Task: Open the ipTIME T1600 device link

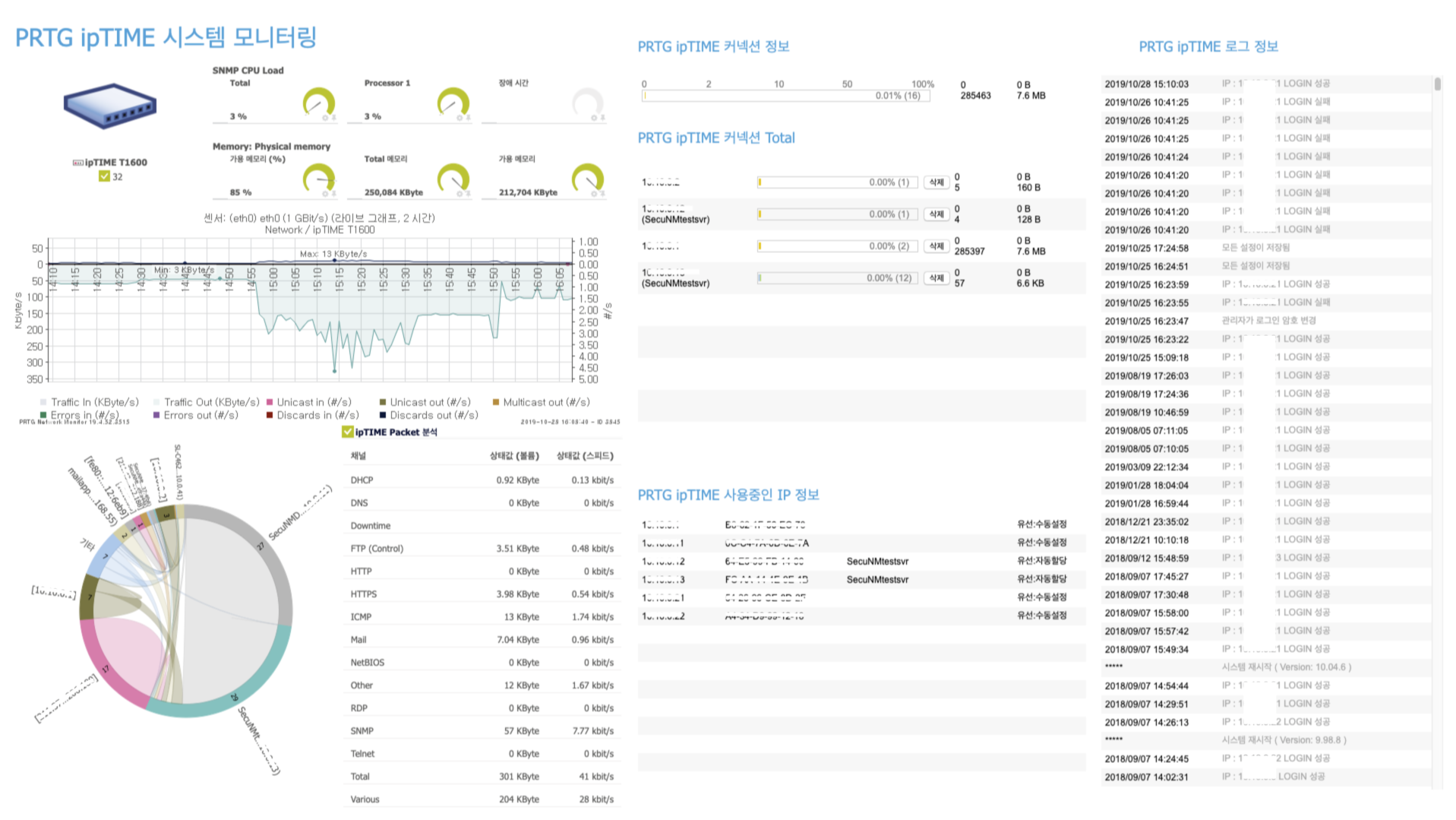Action: [116, 163]
